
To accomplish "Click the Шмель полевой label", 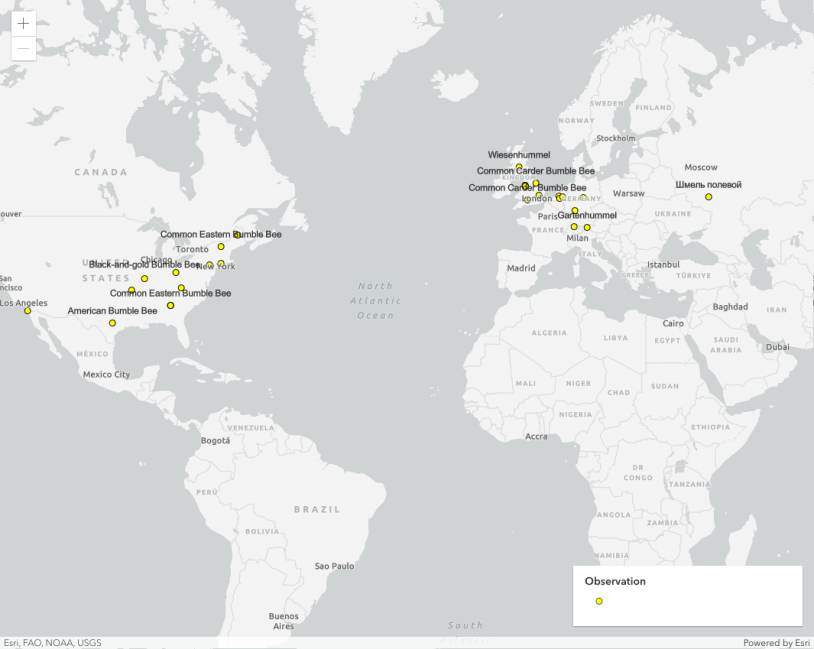I will pos(708,185).
